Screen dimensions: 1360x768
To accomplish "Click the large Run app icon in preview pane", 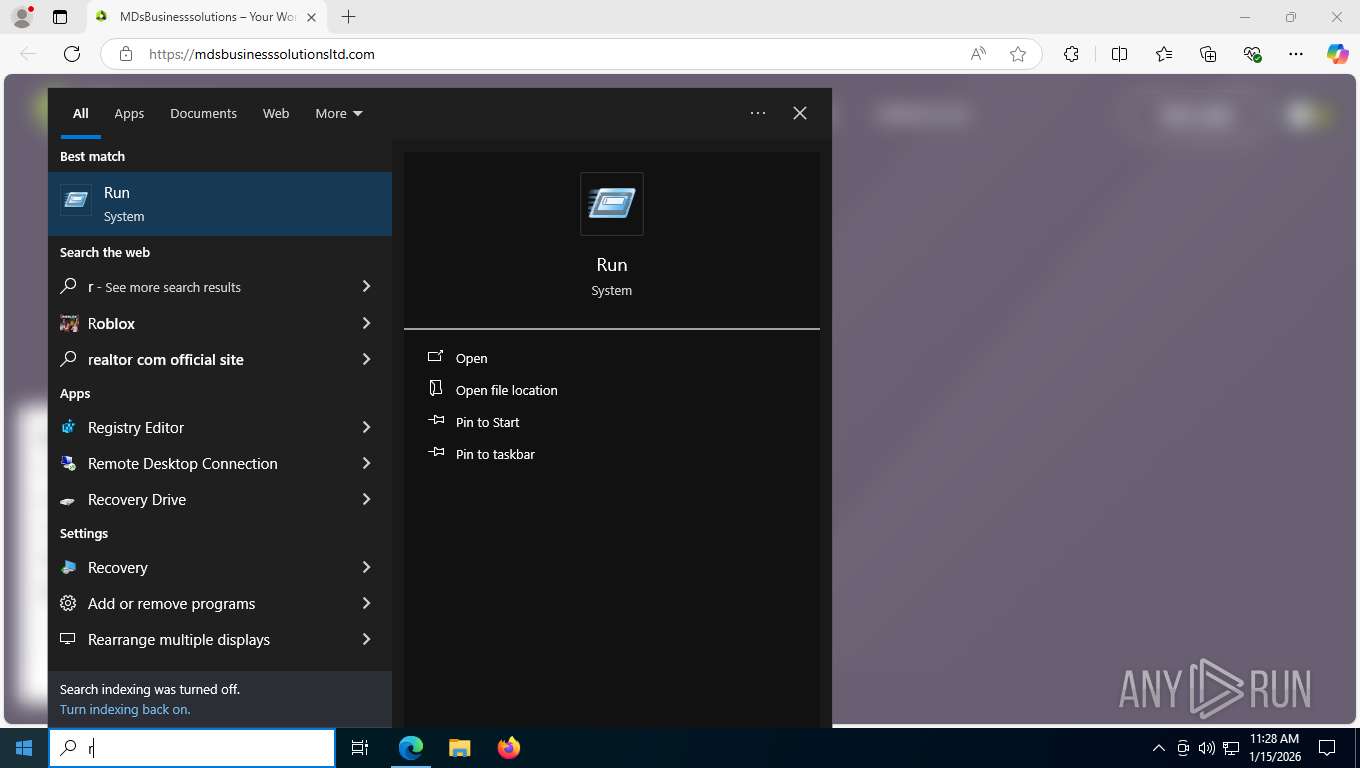I will [612, 204].
